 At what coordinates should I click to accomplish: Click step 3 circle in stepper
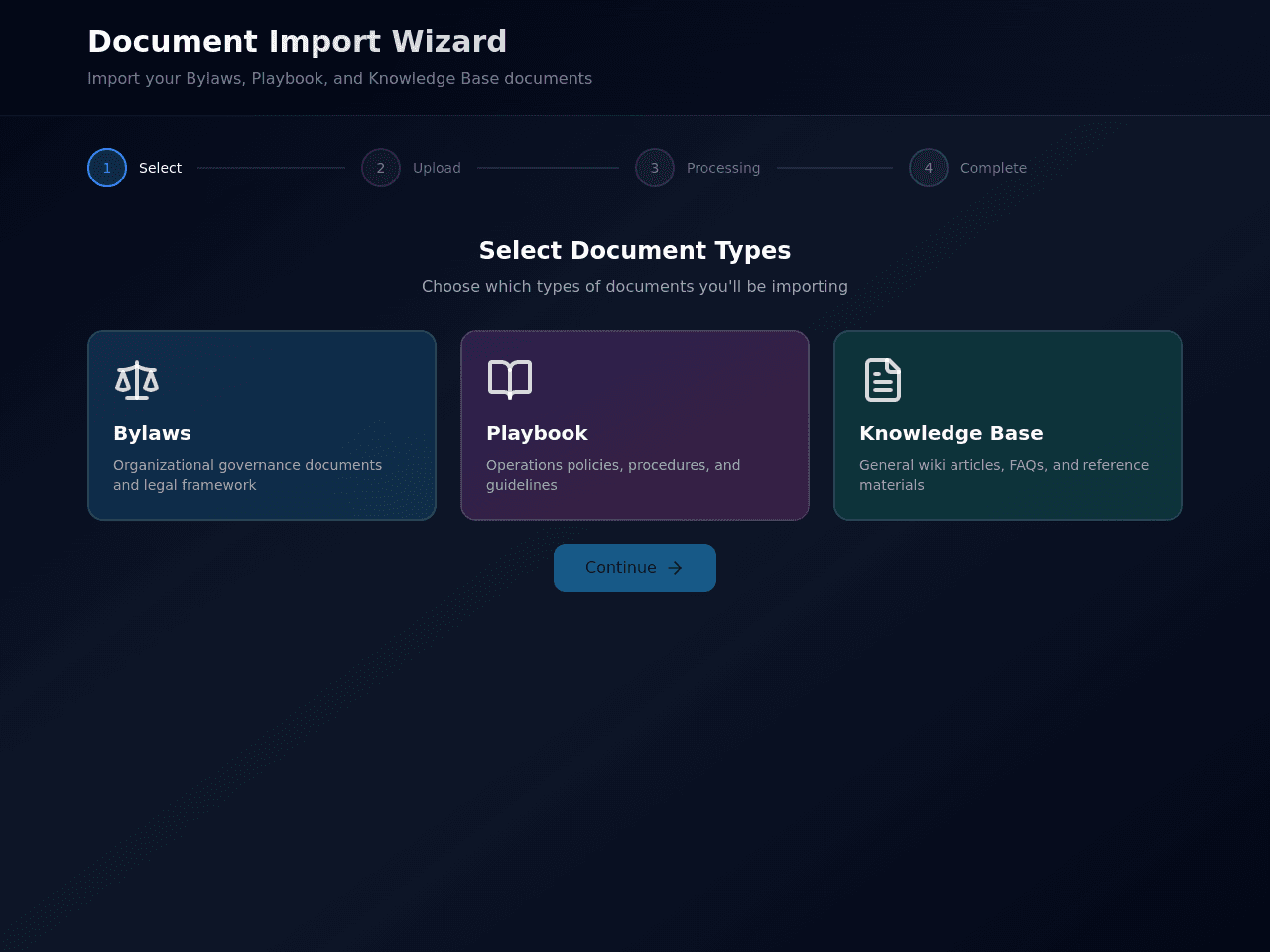point(655,168)
